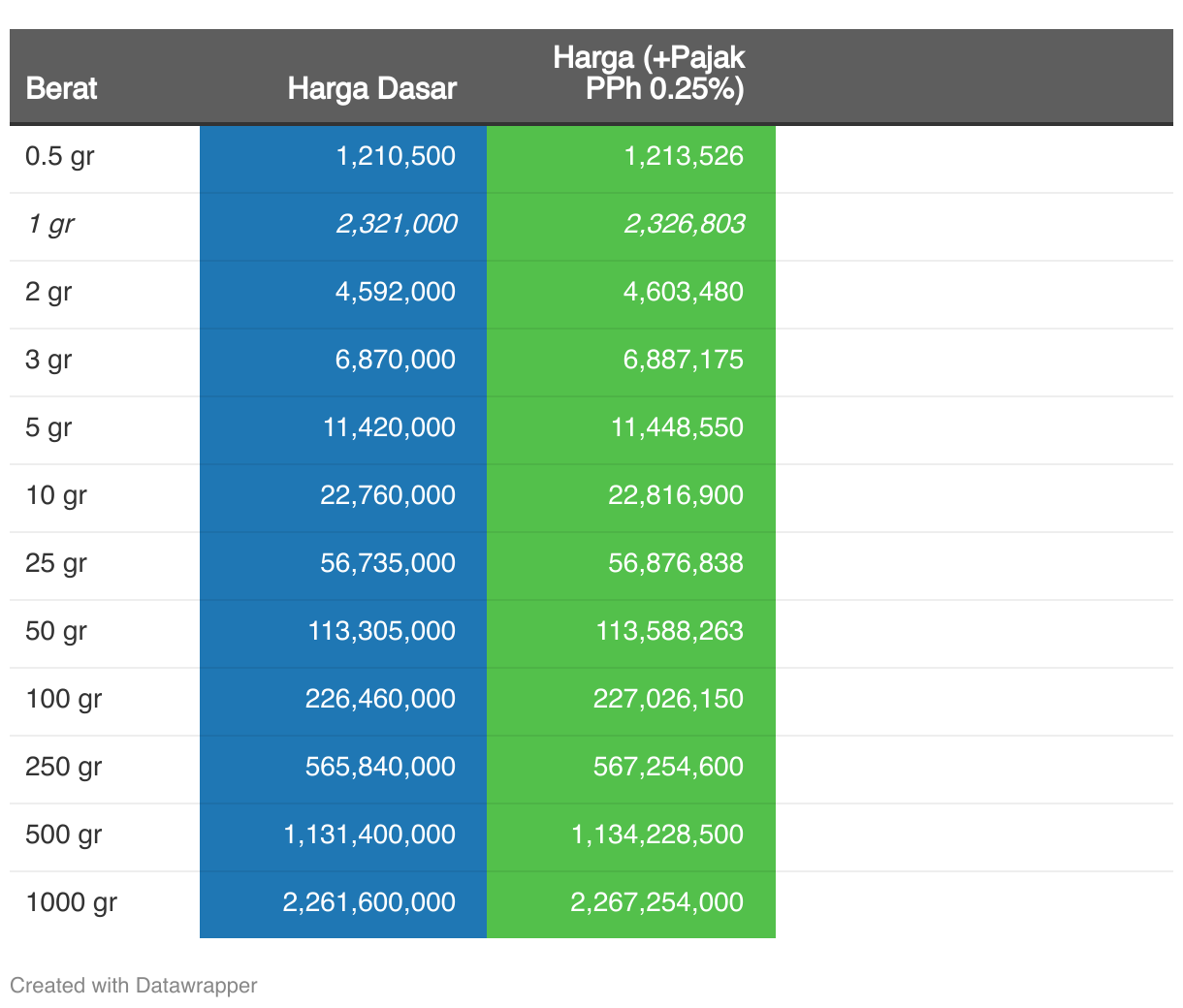The width and height of the screenshot is (1183, 1008).
Task: Click the "Created with Datawrapper" link
Action: tap(133, 986)
